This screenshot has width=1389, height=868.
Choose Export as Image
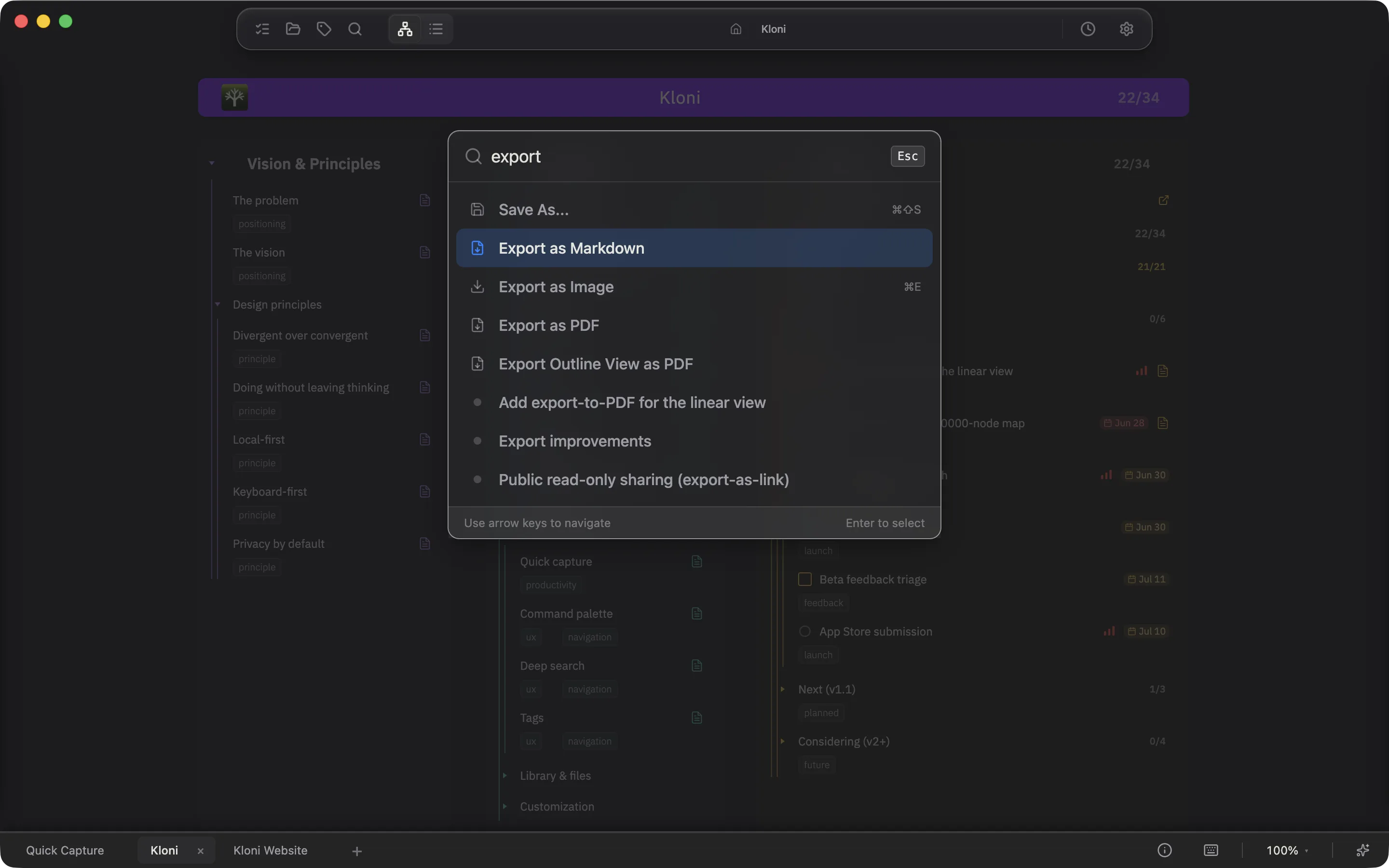click(694, 286)
